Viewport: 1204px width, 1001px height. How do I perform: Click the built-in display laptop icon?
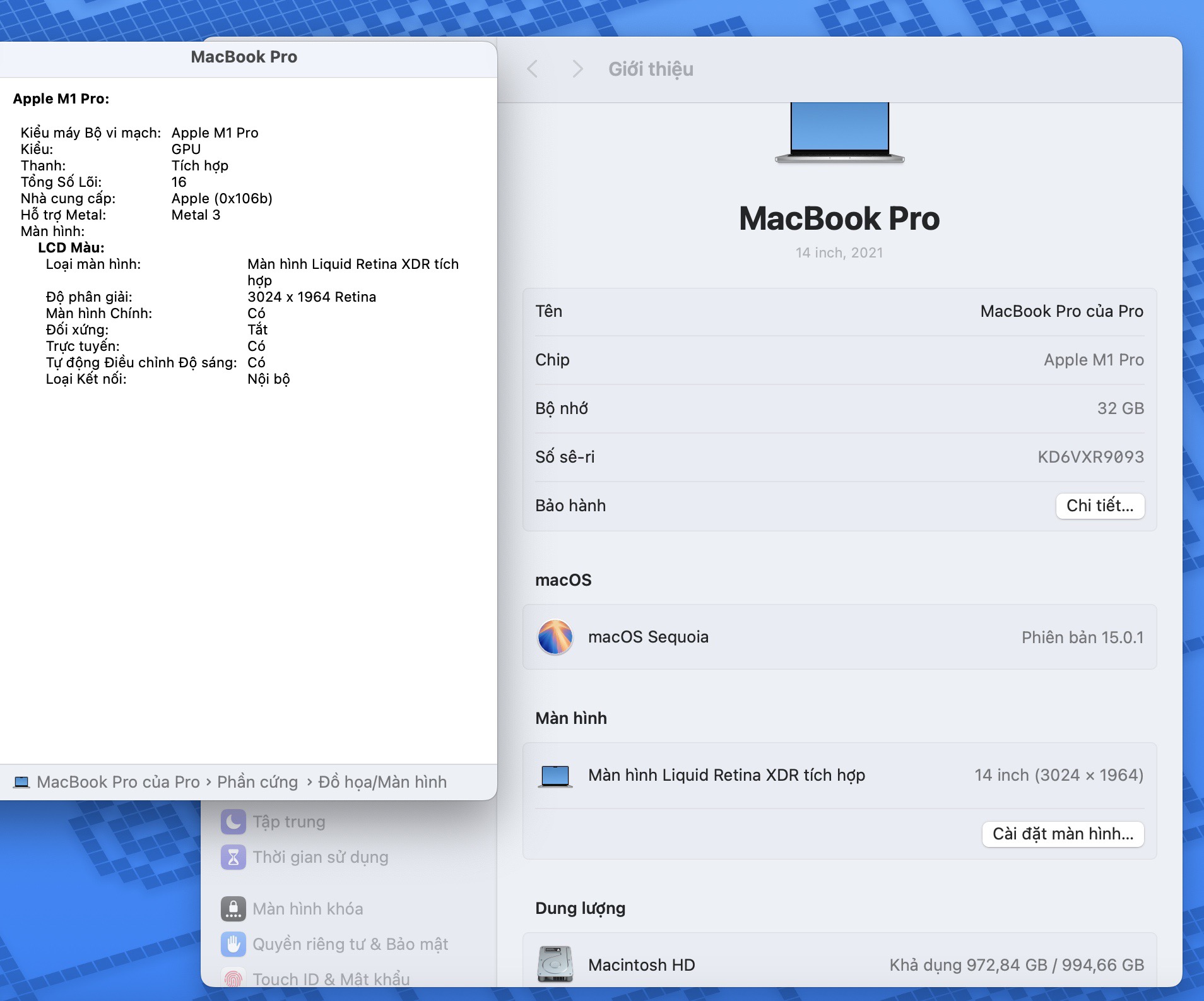(555, 776)
